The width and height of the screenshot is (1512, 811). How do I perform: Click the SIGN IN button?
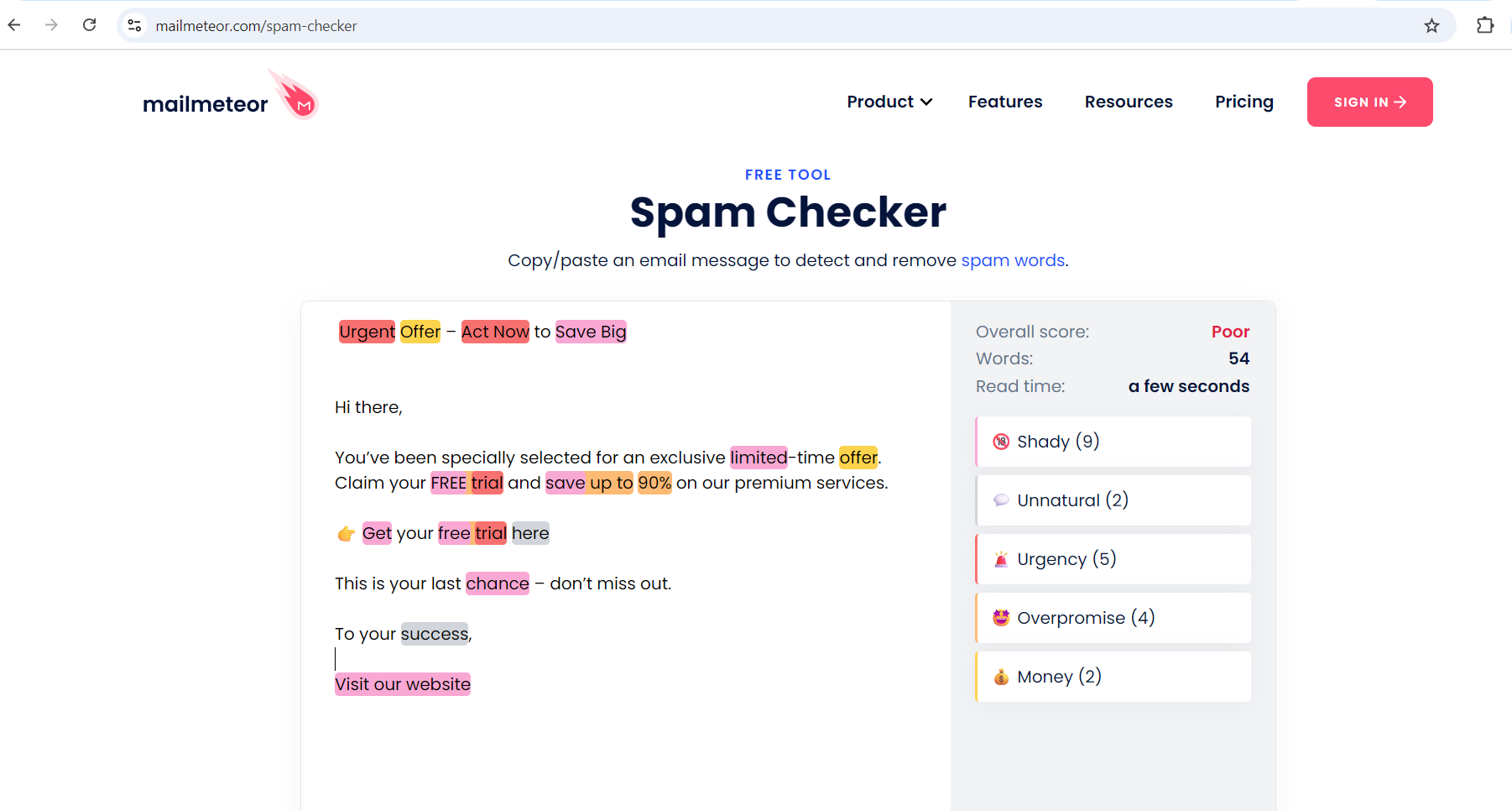pyautogui.click(x=1369, y=102)
